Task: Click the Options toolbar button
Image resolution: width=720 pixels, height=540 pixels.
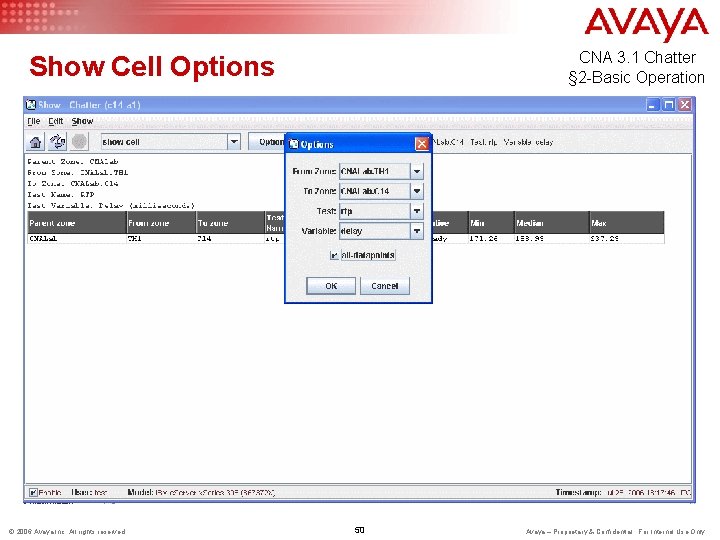Action: click(267, 142)
